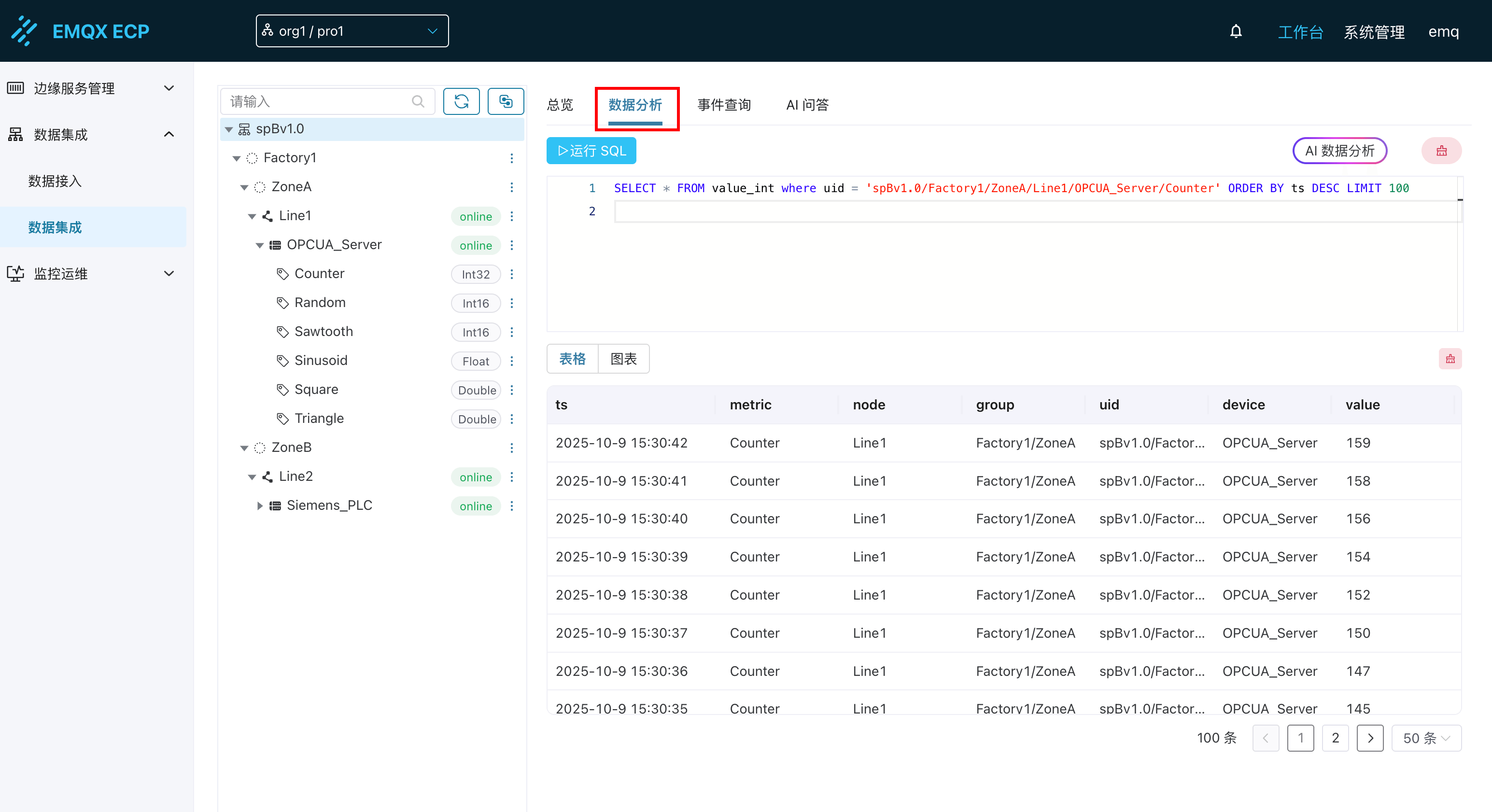Screen dimensions: 1492x812
Task: Switch results view to 表格 table
Action: pyautogui.click(x=572, y=359)
